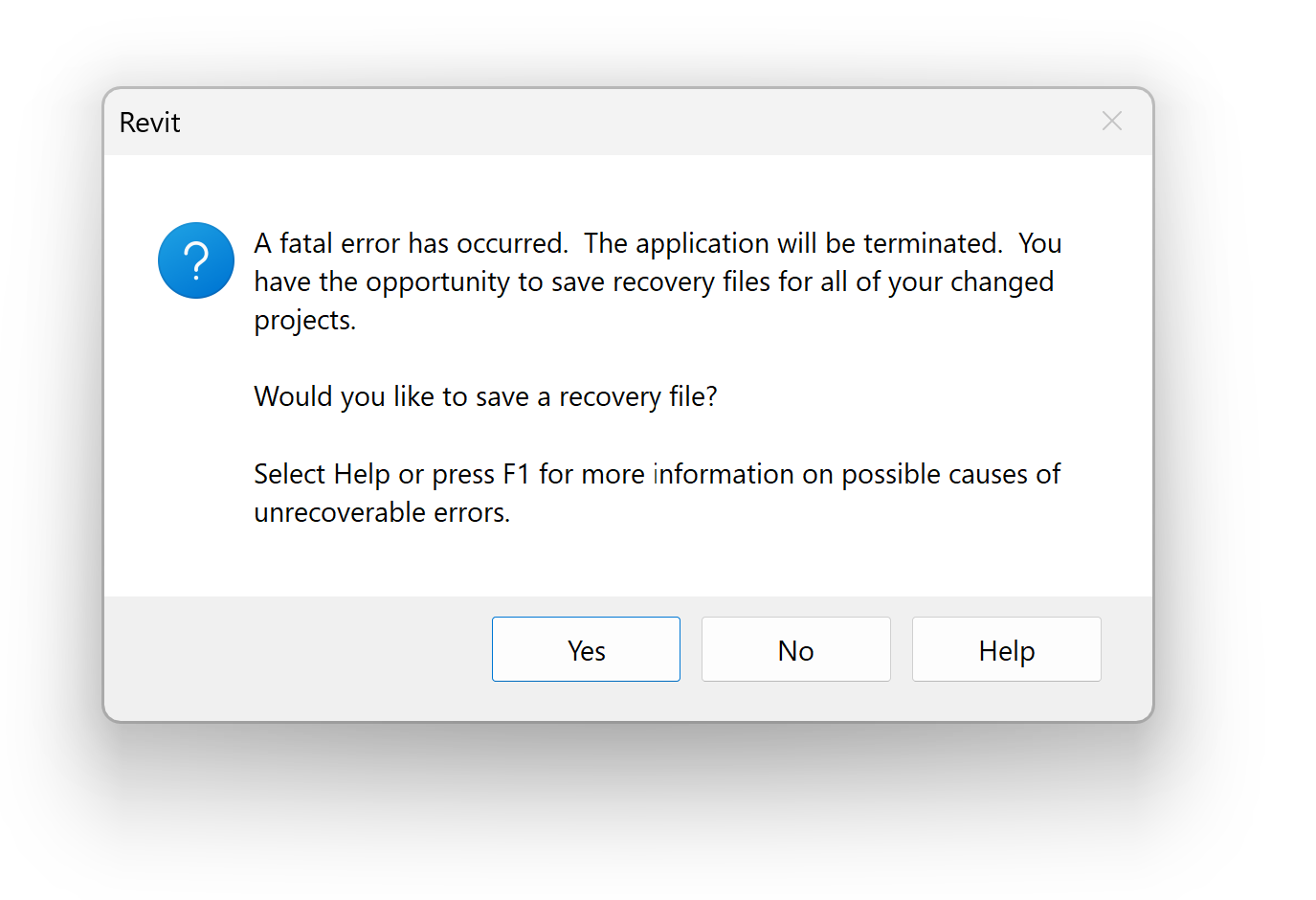Click the empty title bar area
The height and width of the screenshot is (900, 1316).
[x=622, y=123]
